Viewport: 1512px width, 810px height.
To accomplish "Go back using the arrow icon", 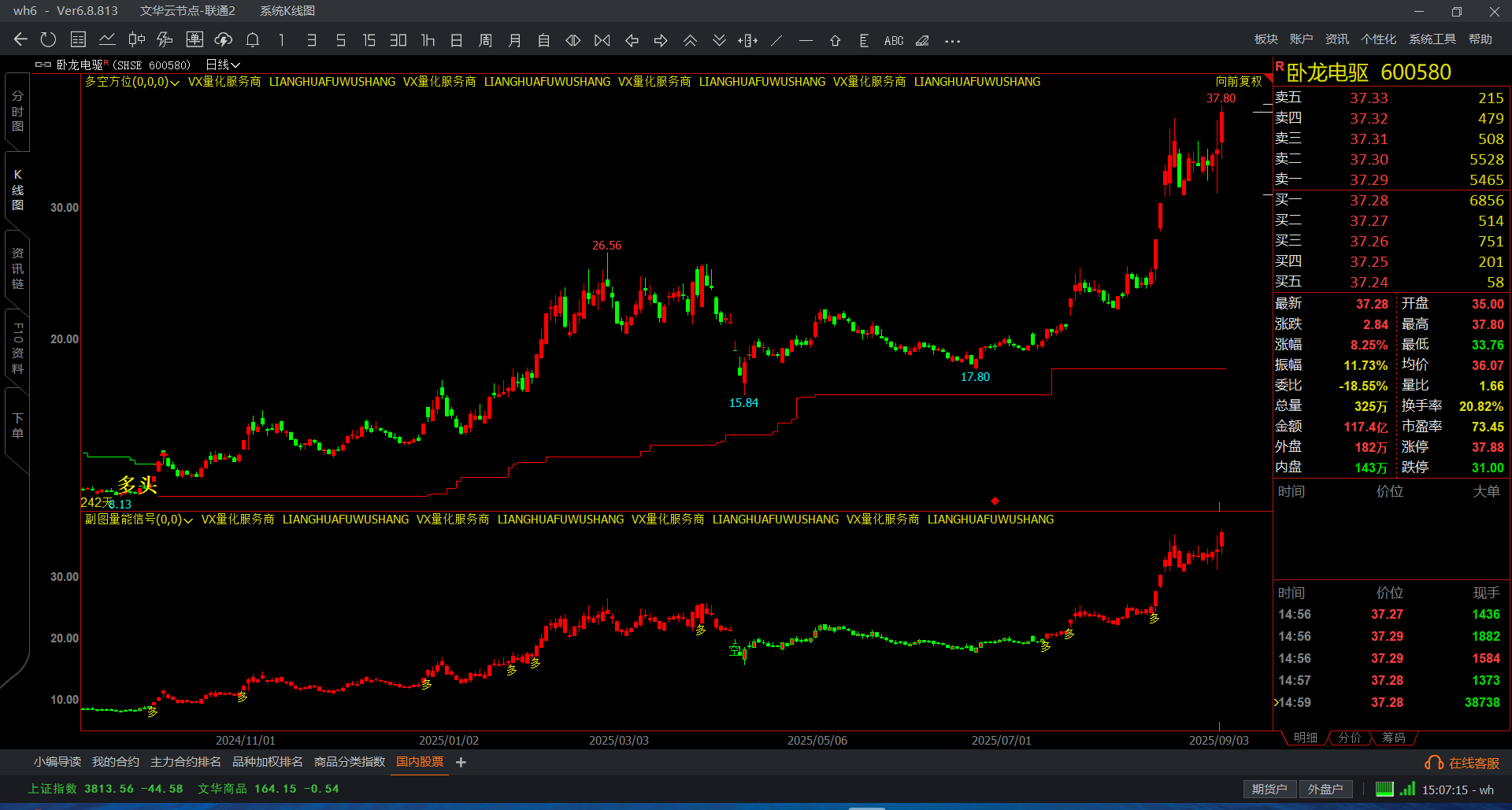I will 20,40.
